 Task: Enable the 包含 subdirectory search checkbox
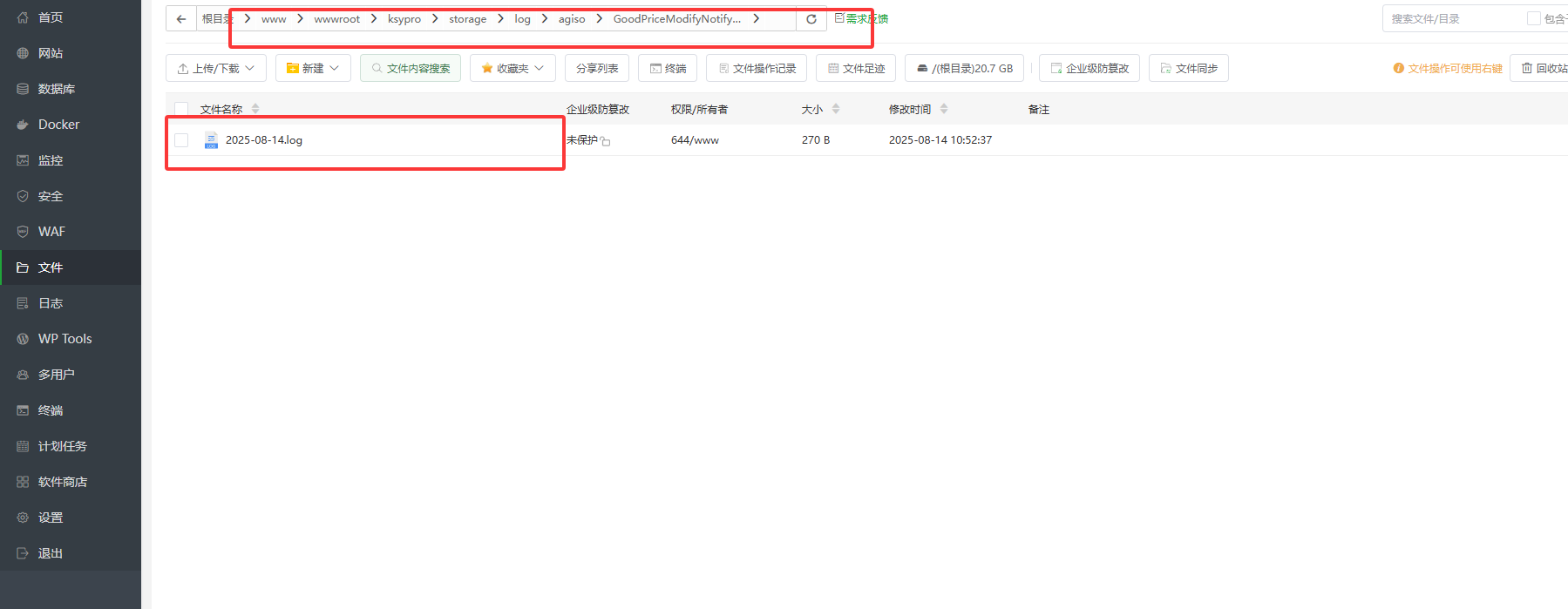(1533, 18)
